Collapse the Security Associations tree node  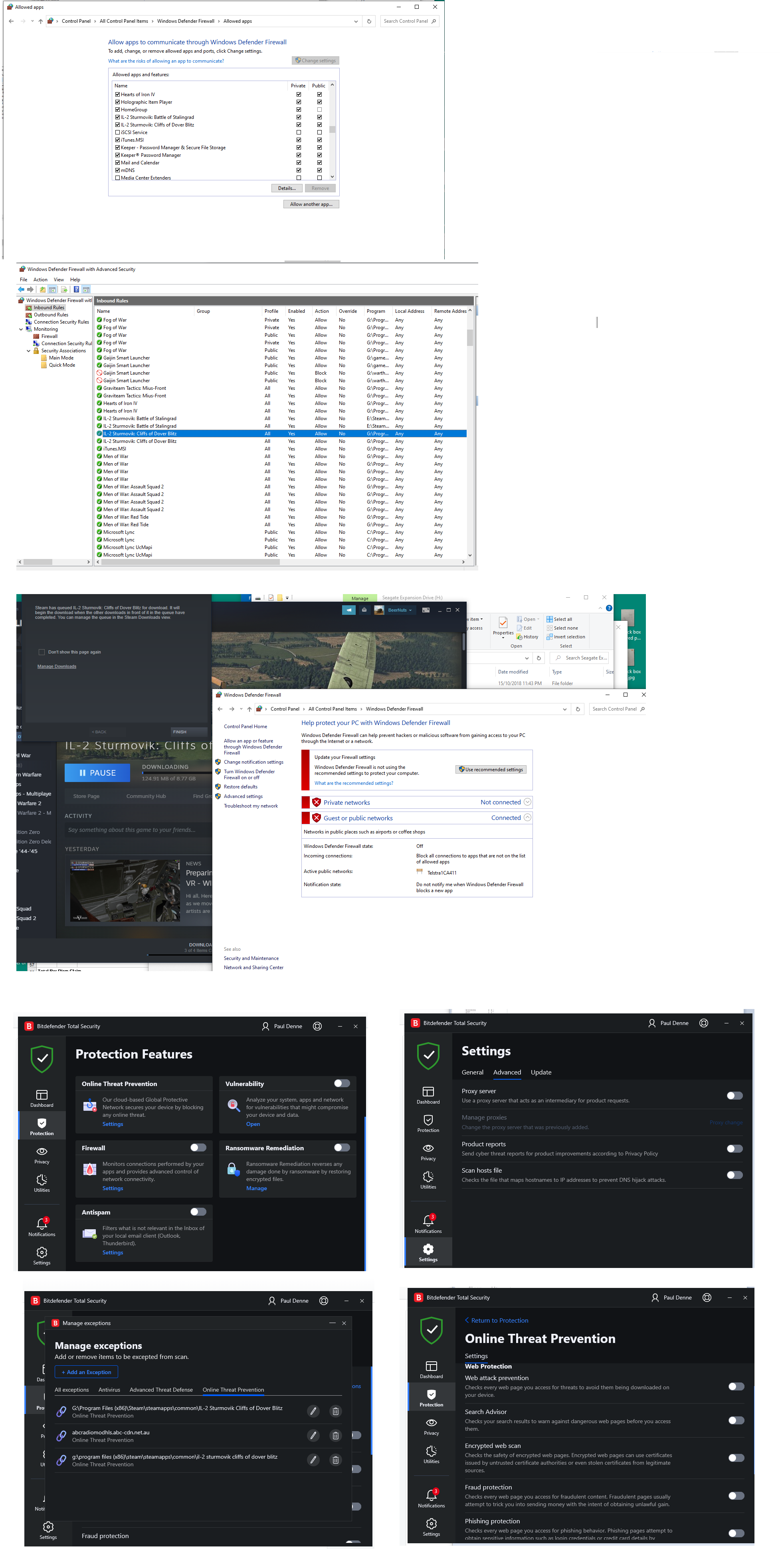[x=29, y=351]
